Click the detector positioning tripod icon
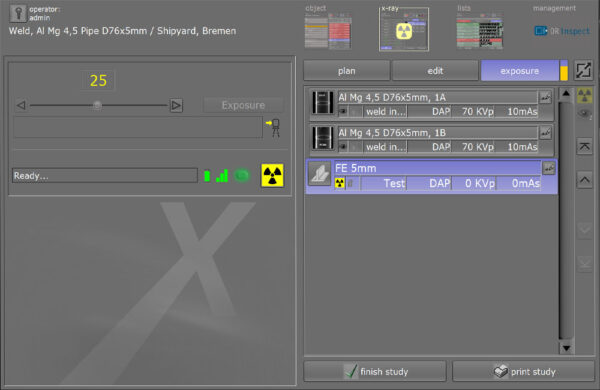Screen dimensions: 600x390 tap(273, 128)
